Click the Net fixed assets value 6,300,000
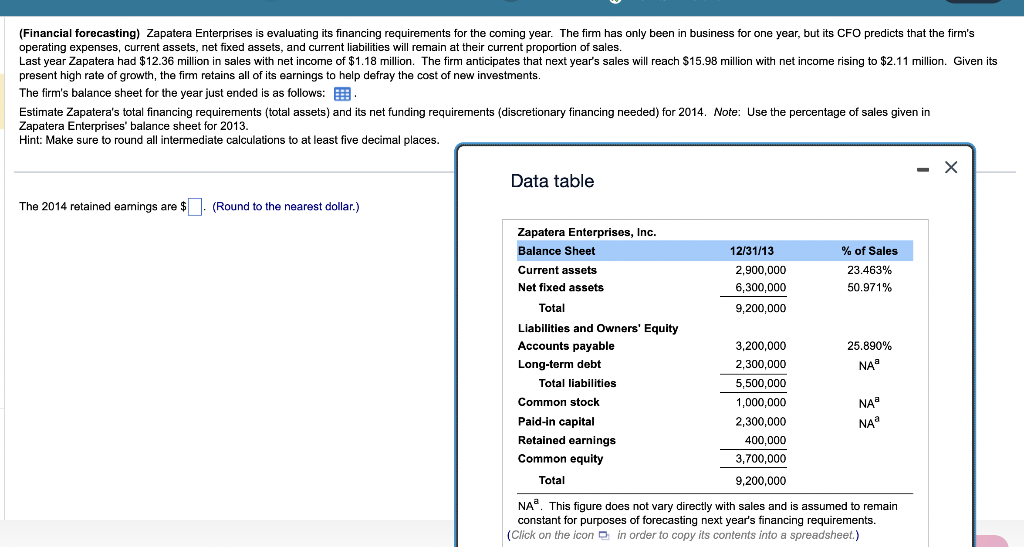This screenshot has height=547, width=1024. (x=760, y=288)
